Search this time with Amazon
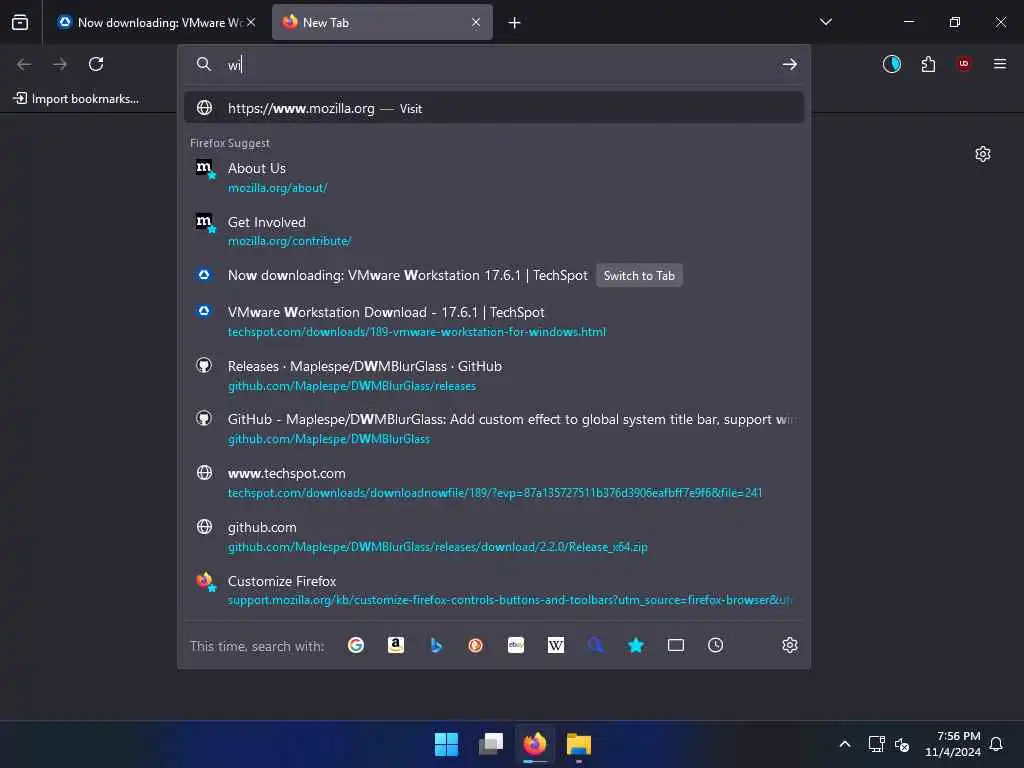This screenshot has width=1024, height=768. click(x=396, y=645)
